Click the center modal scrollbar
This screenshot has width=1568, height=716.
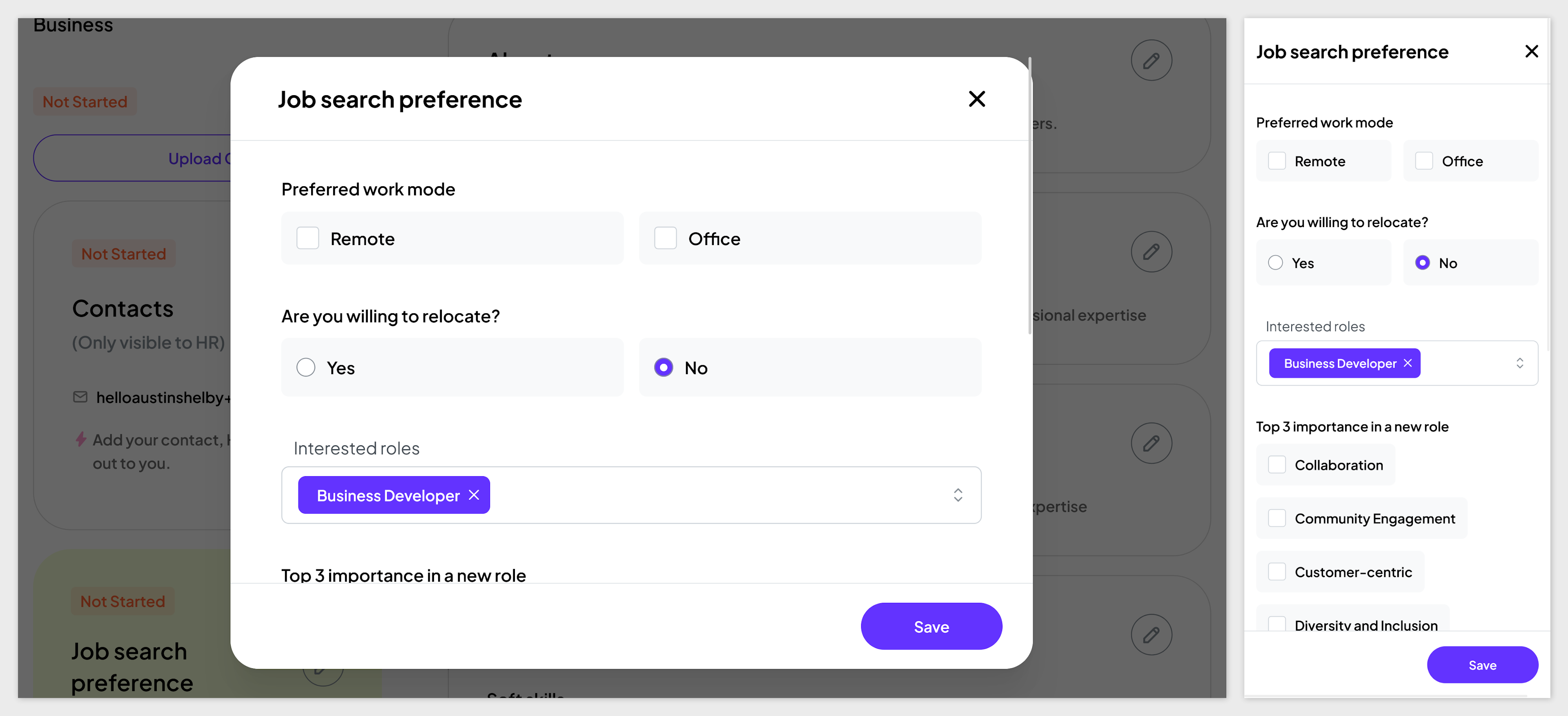pos(1029,195)
